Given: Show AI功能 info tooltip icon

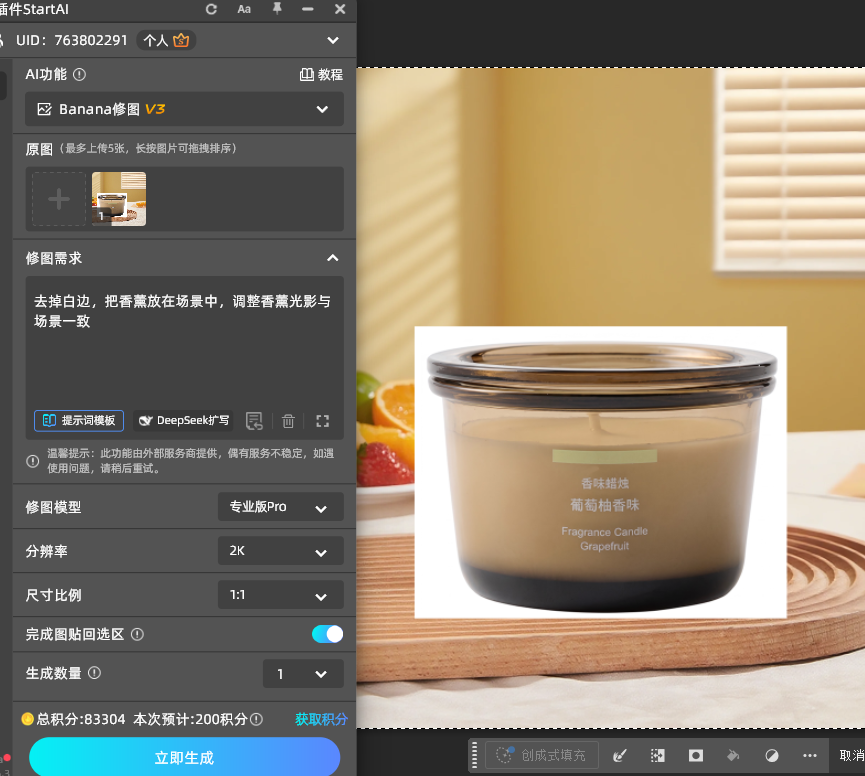Looking at the screenshot, I should pos(79,74).
